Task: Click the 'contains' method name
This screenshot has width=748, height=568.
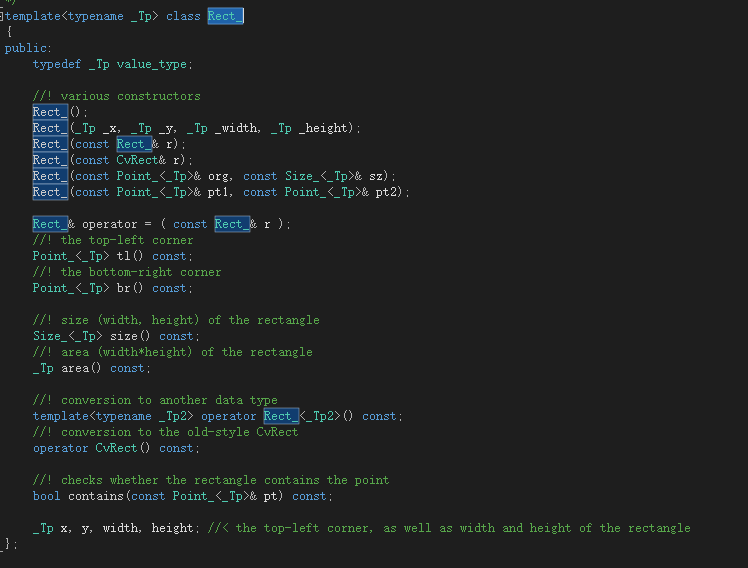Action: [x=95, y=496]
